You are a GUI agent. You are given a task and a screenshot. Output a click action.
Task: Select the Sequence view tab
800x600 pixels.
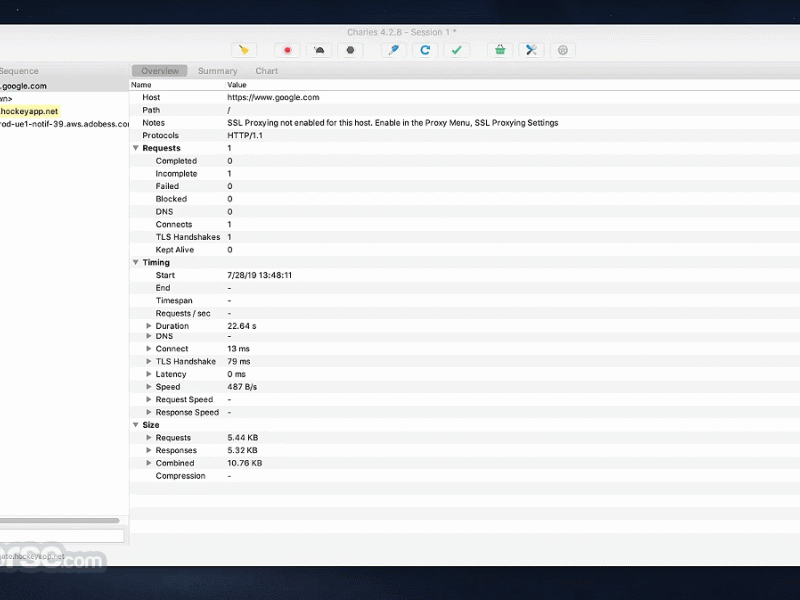pos(19,71)
